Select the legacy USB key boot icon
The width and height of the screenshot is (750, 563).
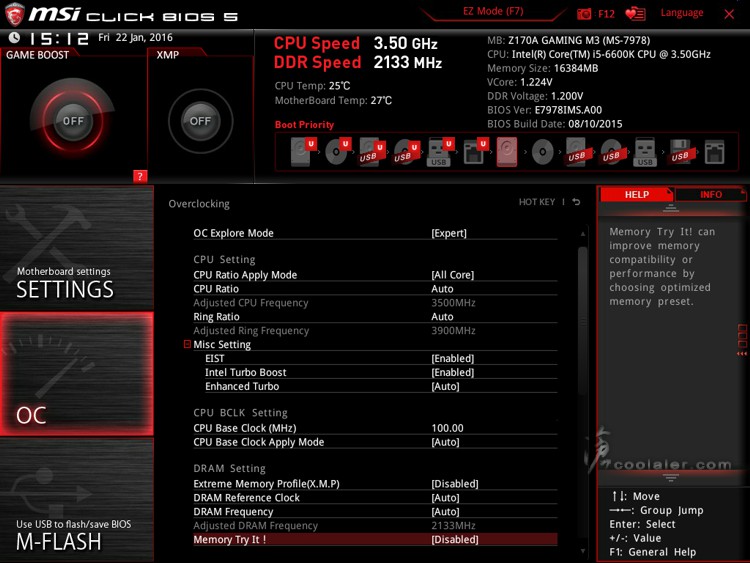645,152
